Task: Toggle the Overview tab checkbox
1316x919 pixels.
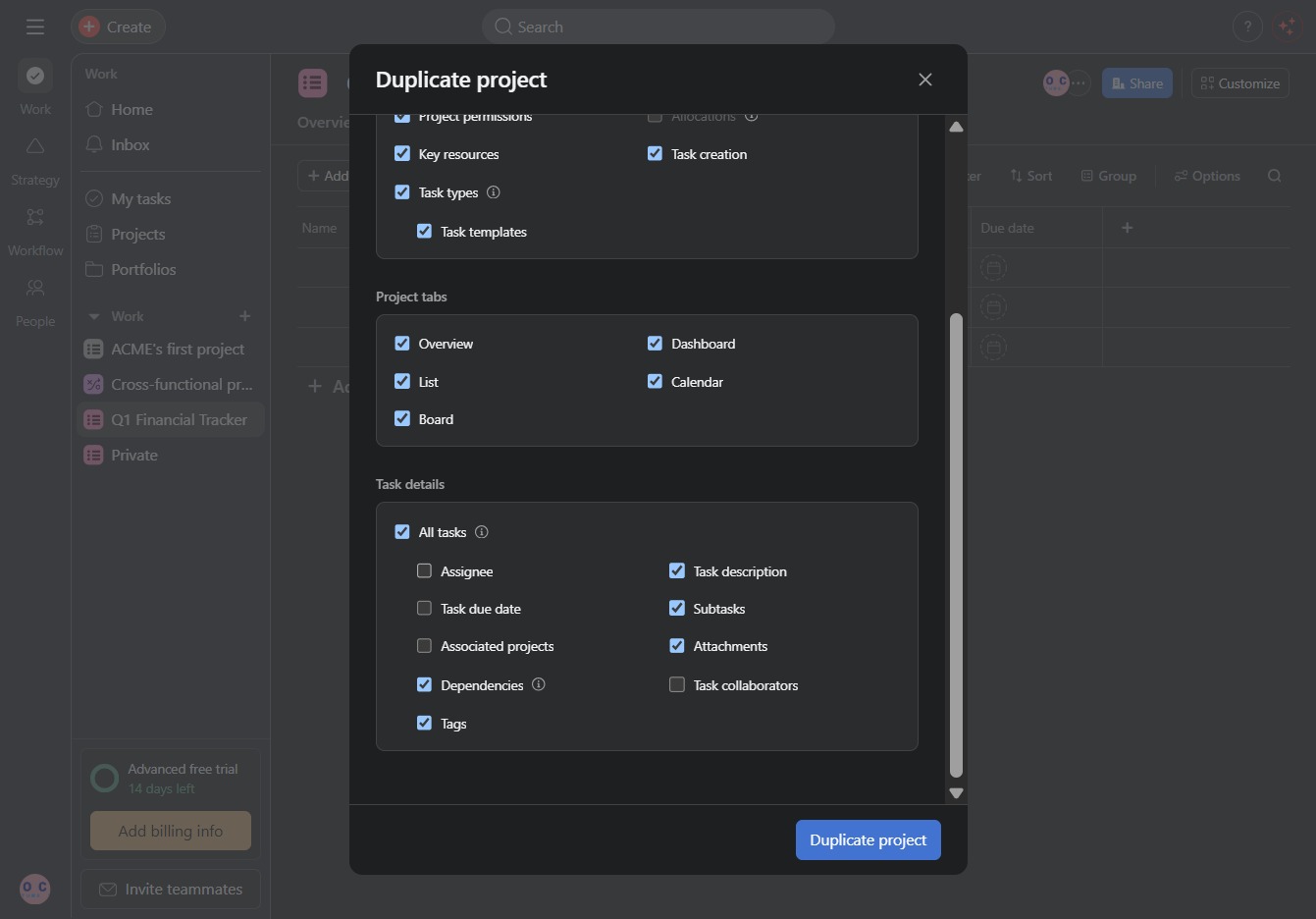Action: click(x=402, y=343)
